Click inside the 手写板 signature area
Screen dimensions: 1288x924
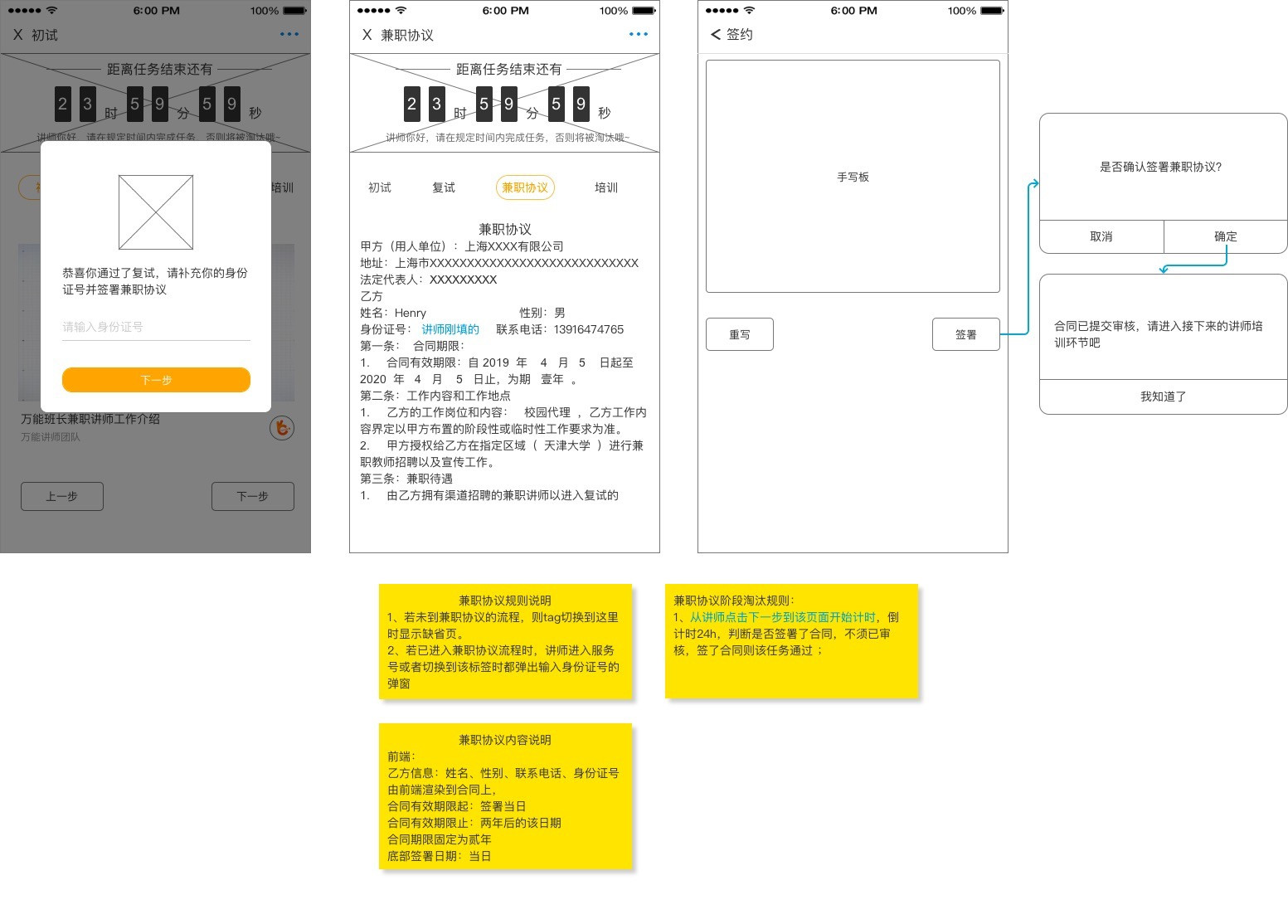[x=853, y=176]
